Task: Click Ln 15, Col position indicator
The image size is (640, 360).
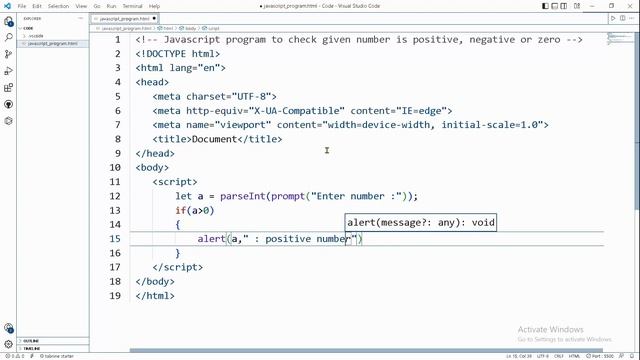Action: [519, 356]
